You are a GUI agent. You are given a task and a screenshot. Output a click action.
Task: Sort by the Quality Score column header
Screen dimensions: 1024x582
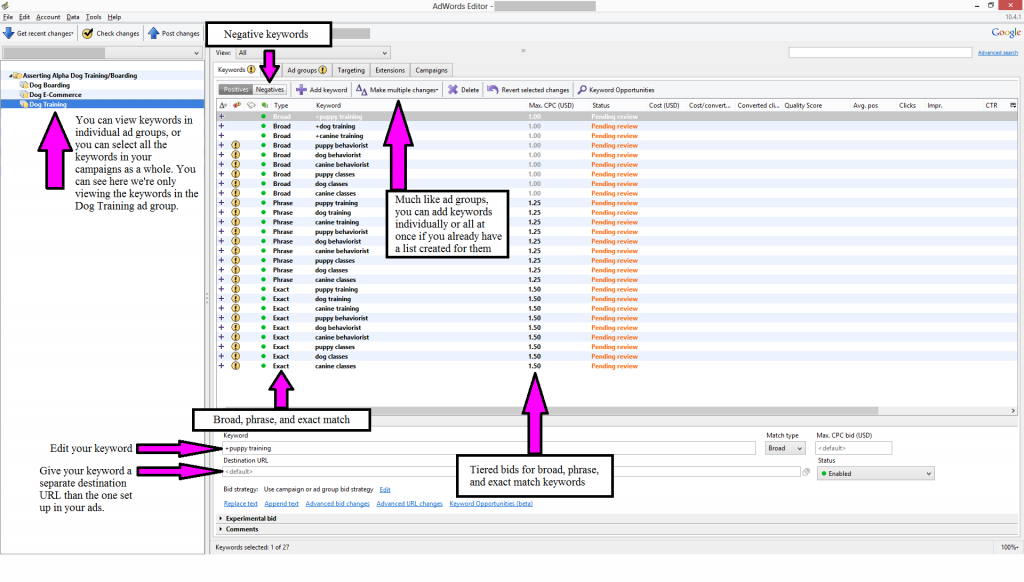tap(803, 105)
